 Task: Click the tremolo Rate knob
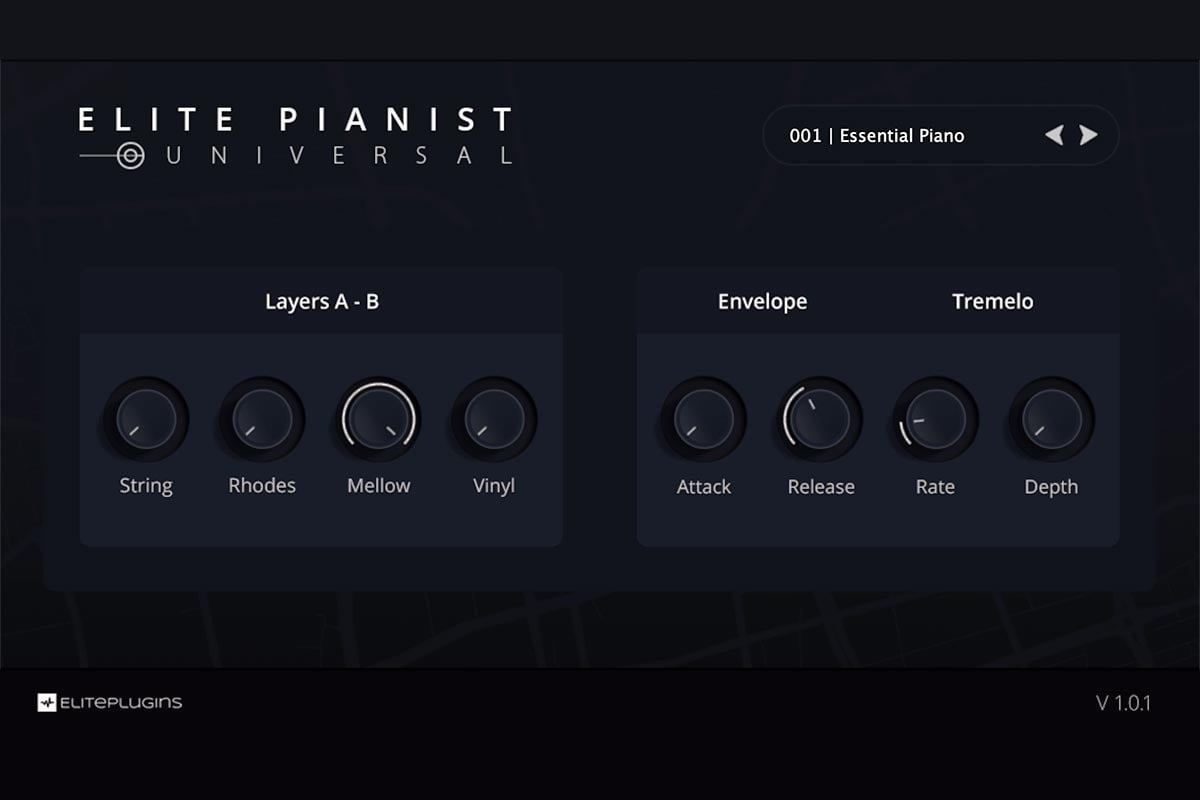click(x=936, y=419)
